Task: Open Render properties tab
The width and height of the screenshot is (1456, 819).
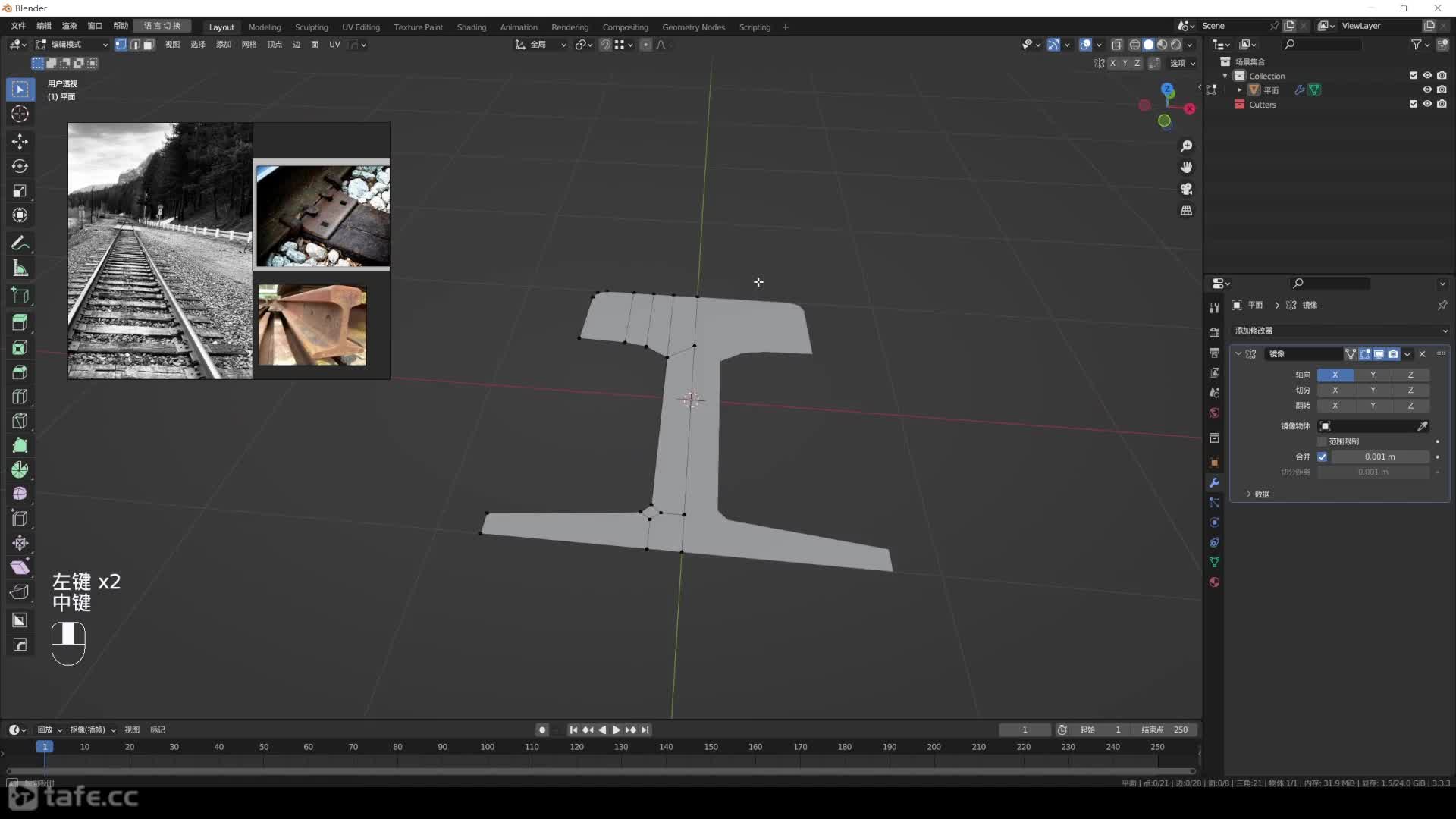Action: [x=1214, y=333]
